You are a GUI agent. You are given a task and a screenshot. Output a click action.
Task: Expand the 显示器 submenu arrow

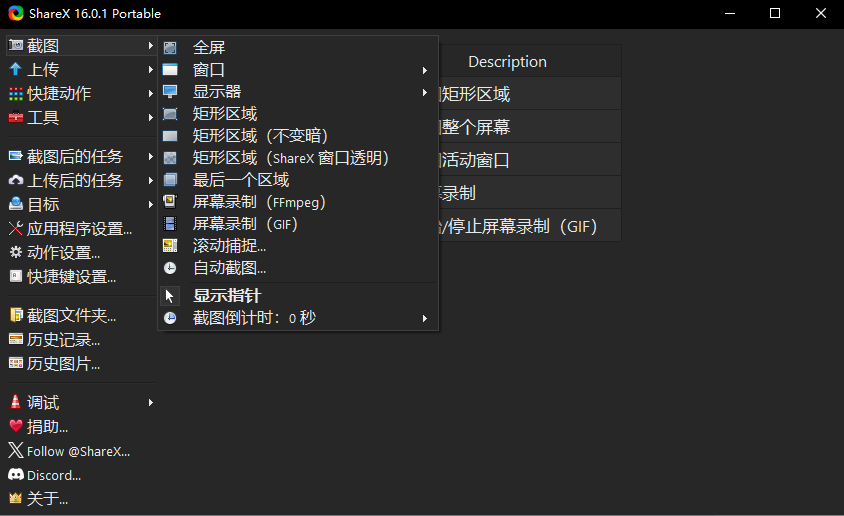click(x=425, y=93)
